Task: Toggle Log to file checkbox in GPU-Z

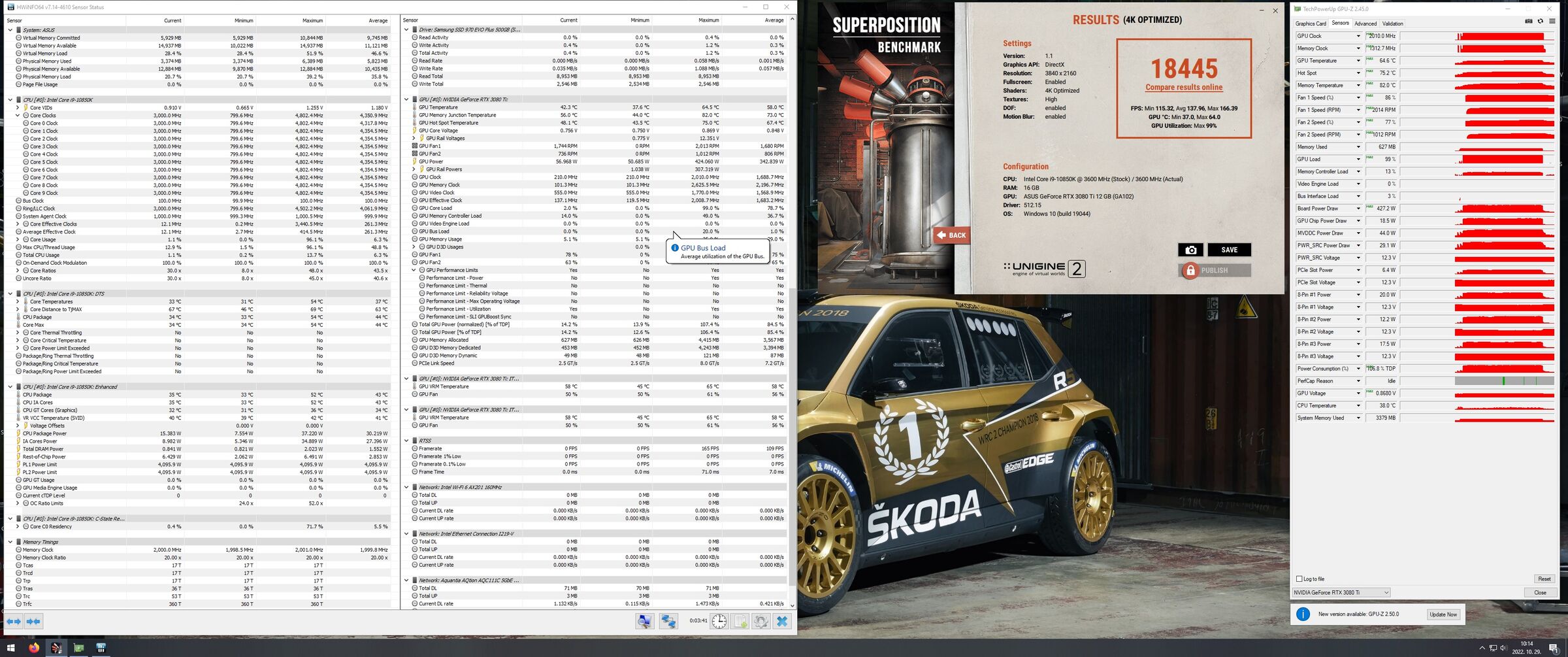Action: (x=1299, y=579)
